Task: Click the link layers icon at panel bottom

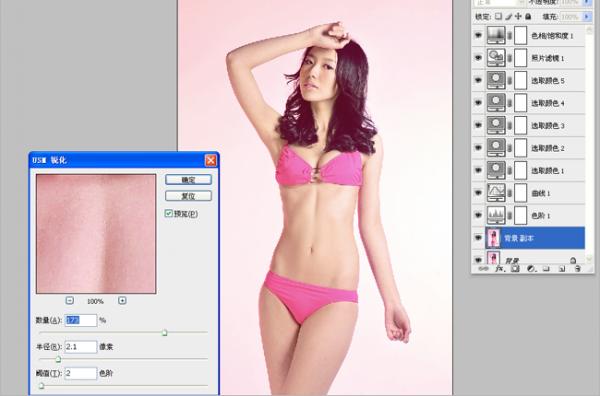Action: point(483,269)
